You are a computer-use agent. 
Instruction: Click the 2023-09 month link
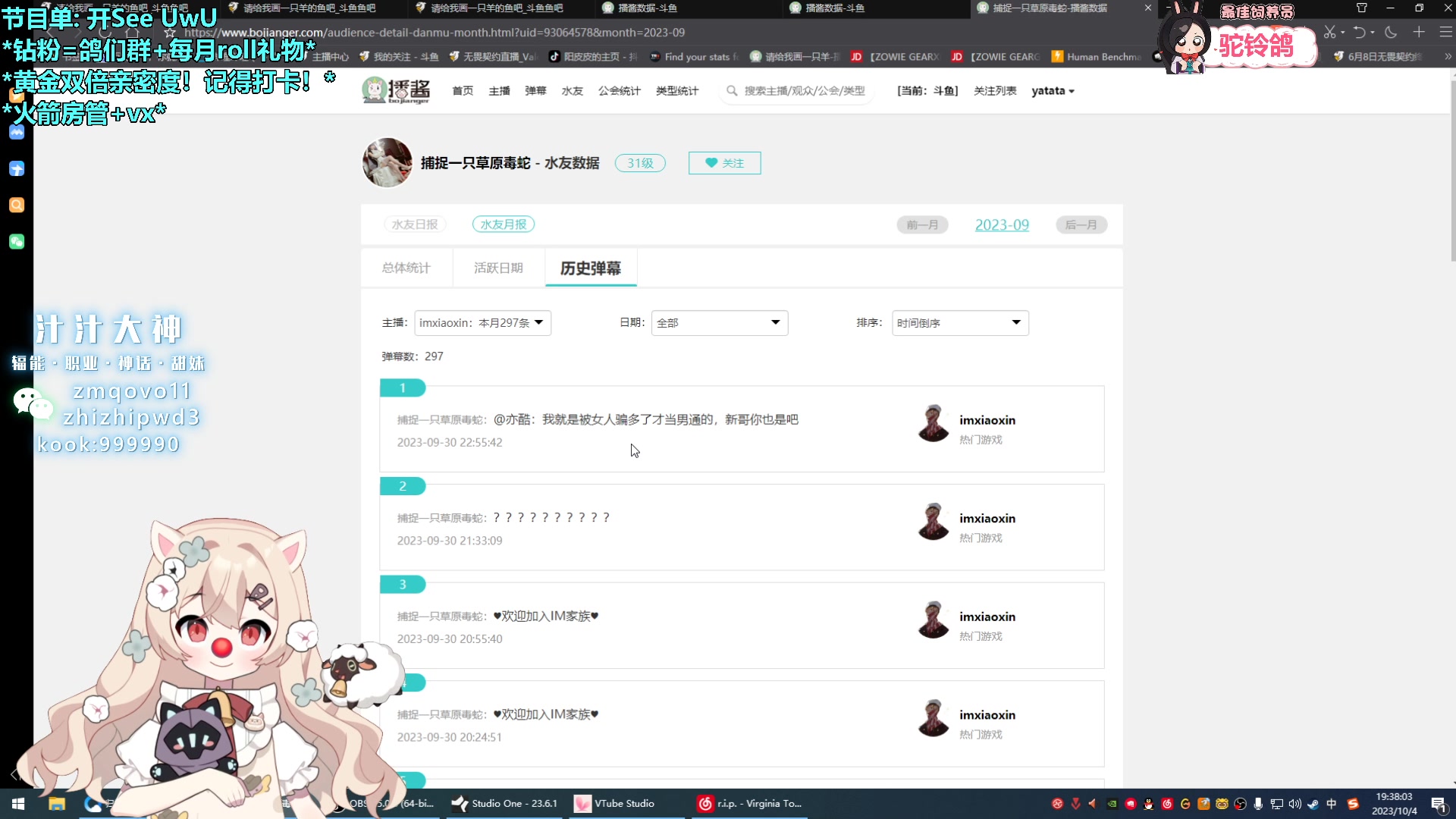1002,224
